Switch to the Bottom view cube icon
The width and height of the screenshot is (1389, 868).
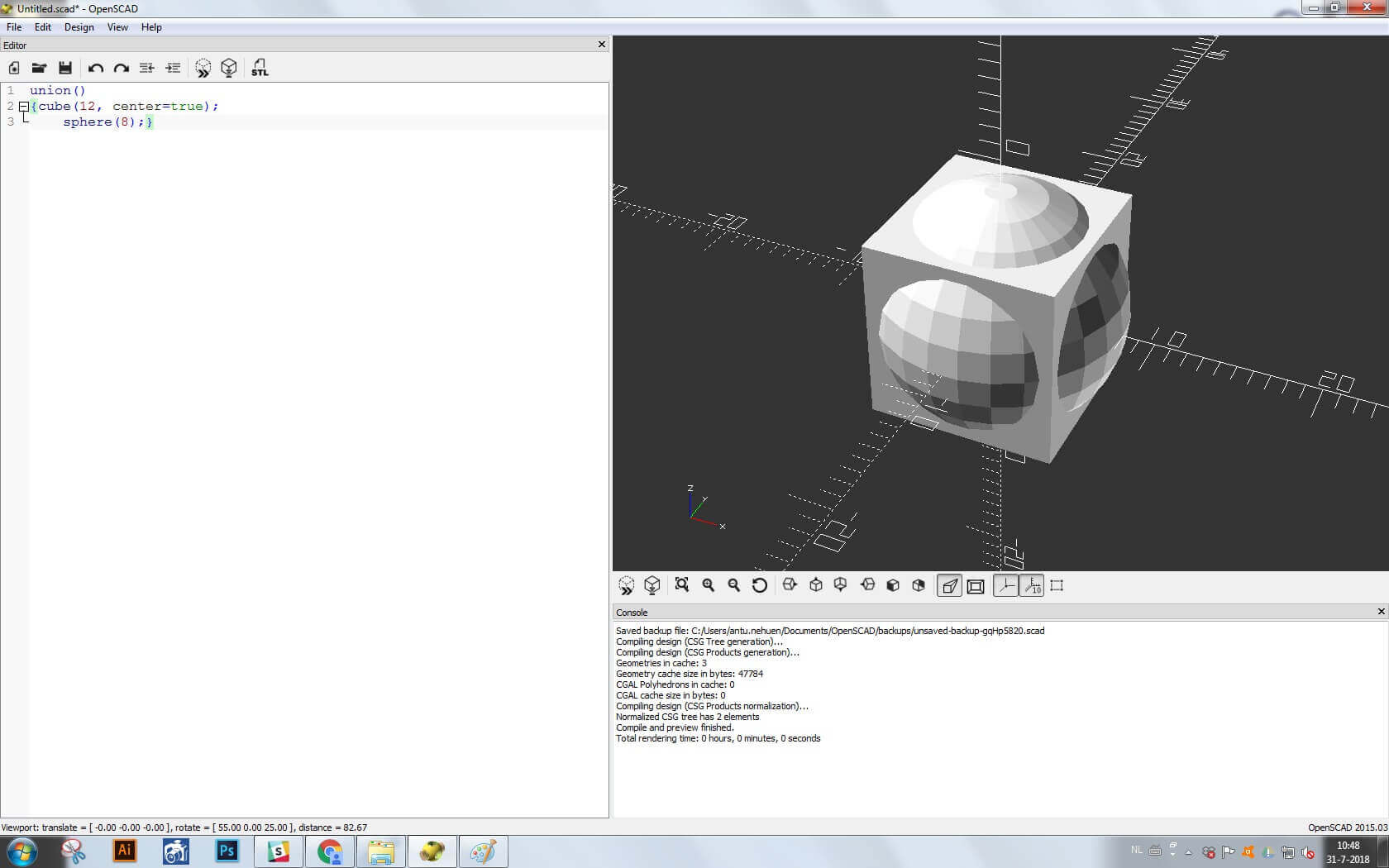(841, 585)
